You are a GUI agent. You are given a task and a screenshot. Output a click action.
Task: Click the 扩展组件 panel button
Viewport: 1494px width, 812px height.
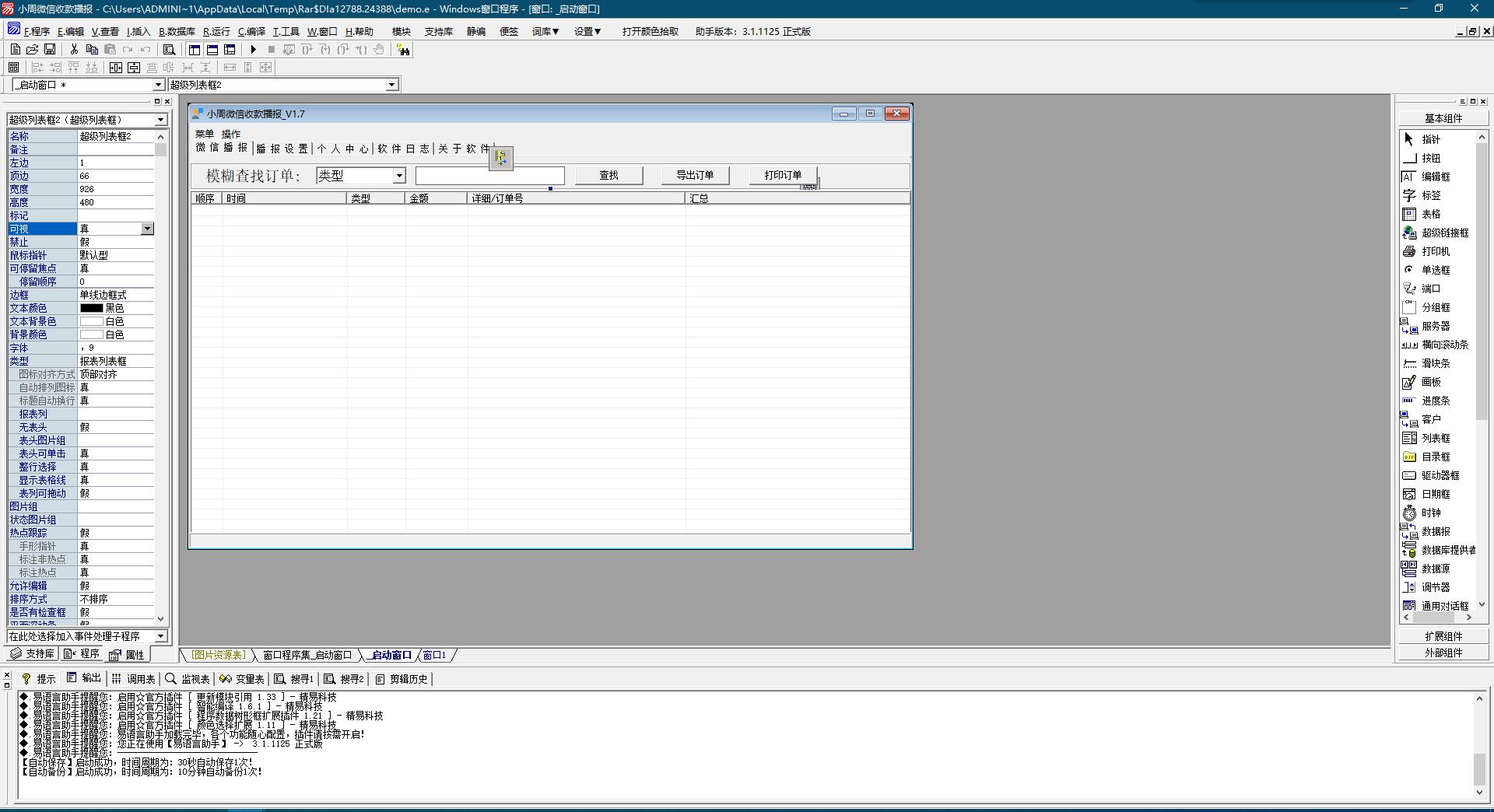coord(1443,636)
